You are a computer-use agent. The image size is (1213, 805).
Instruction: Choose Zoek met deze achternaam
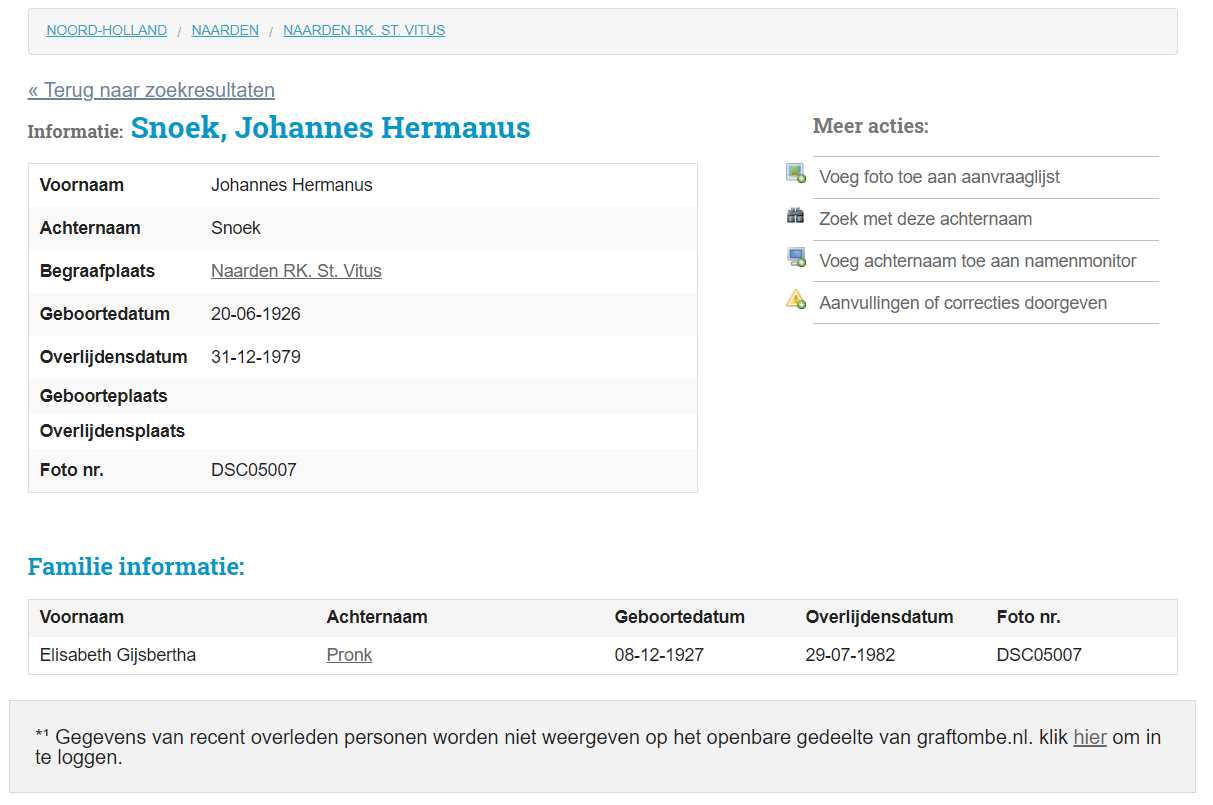tap(925, 219)
